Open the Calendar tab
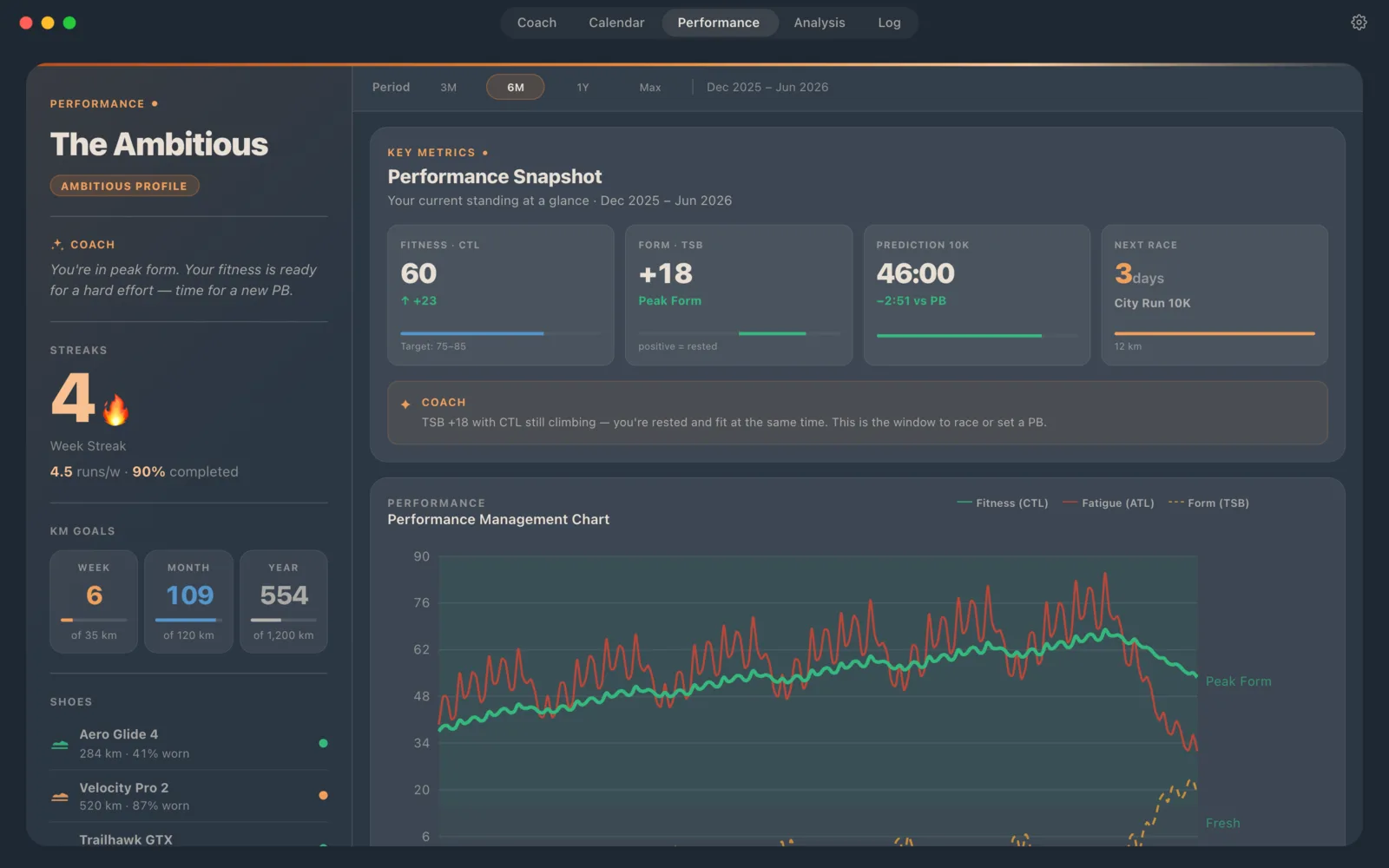The height and width of the screenshot is (868, 1389). (616, 23)
